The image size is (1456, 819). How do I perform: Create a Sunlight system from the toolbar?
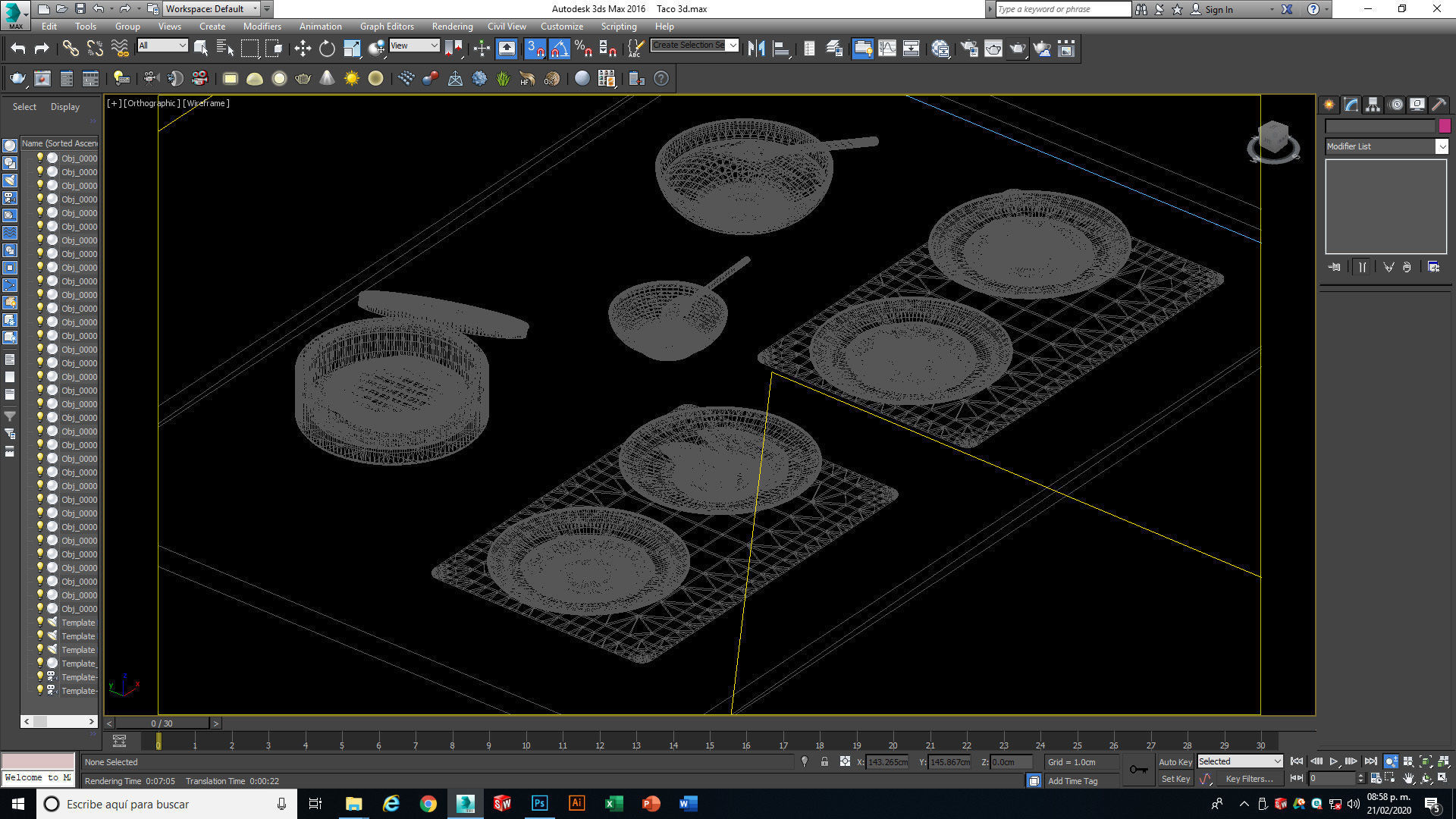351,78
